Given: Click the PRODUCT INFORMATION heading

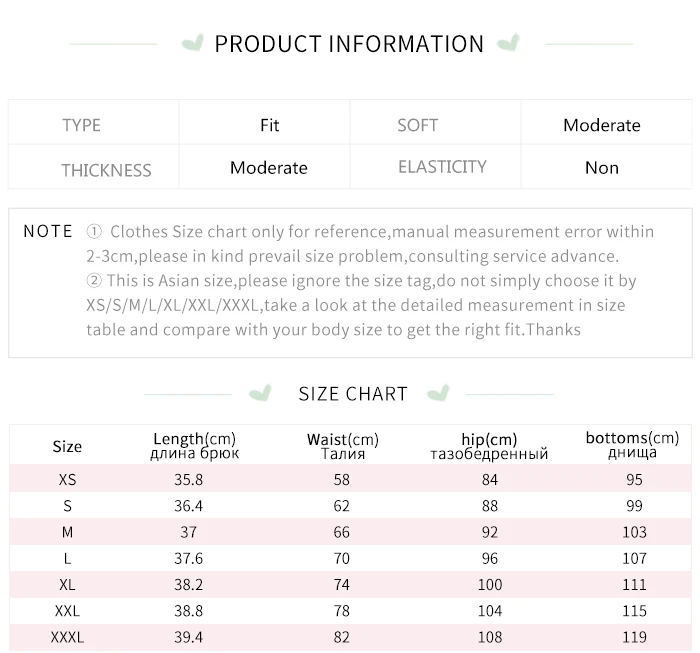Looking at the screenshot, I should (x=349, y=44).
